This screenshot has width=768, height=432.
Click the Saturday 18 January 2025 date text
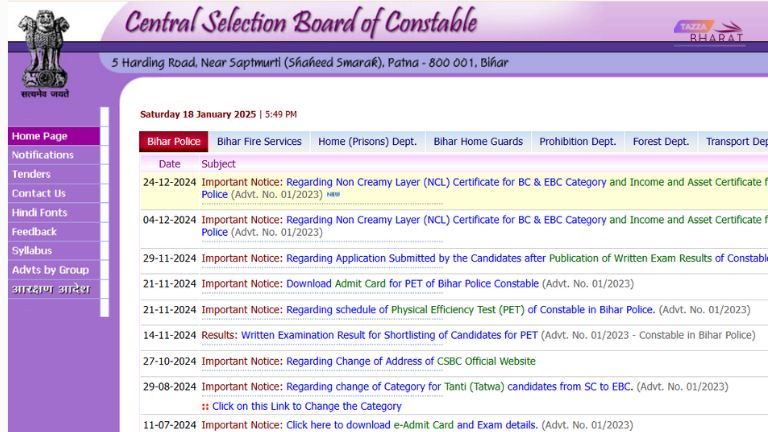pyautogui.click(x=198, y=114)
